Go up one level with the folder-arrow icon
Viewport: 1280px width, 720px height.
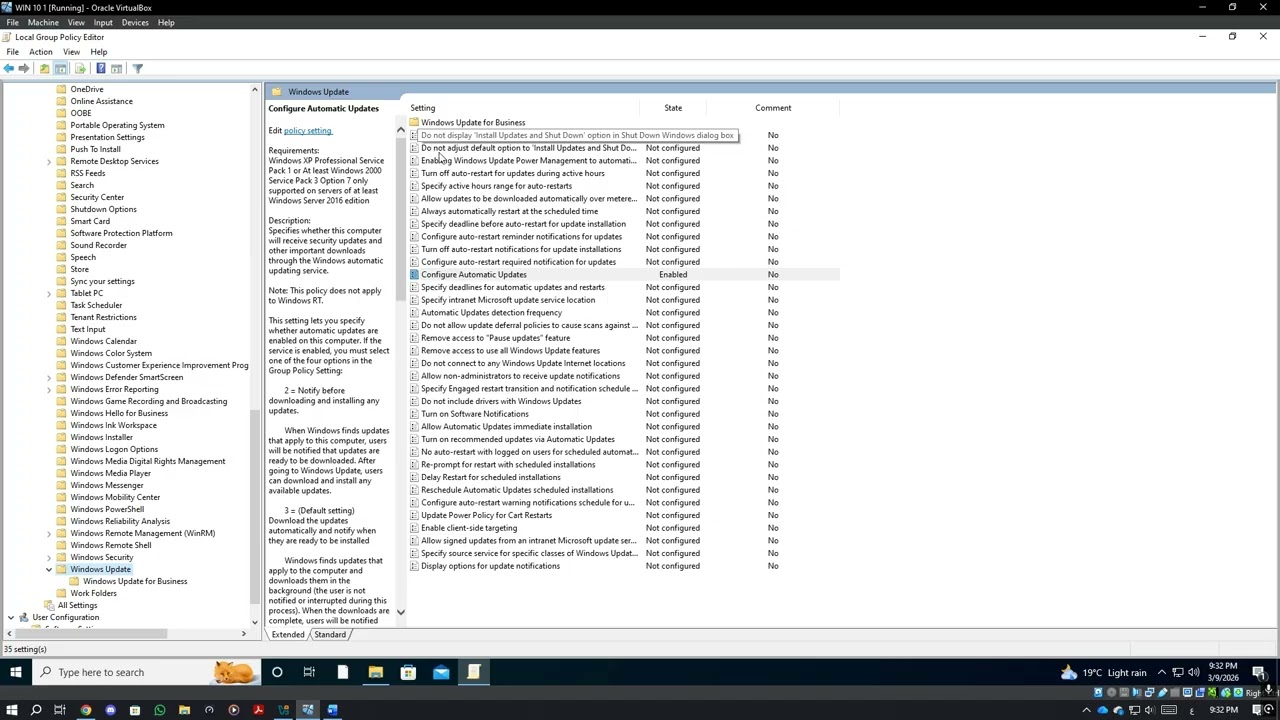tap(44, 68)
